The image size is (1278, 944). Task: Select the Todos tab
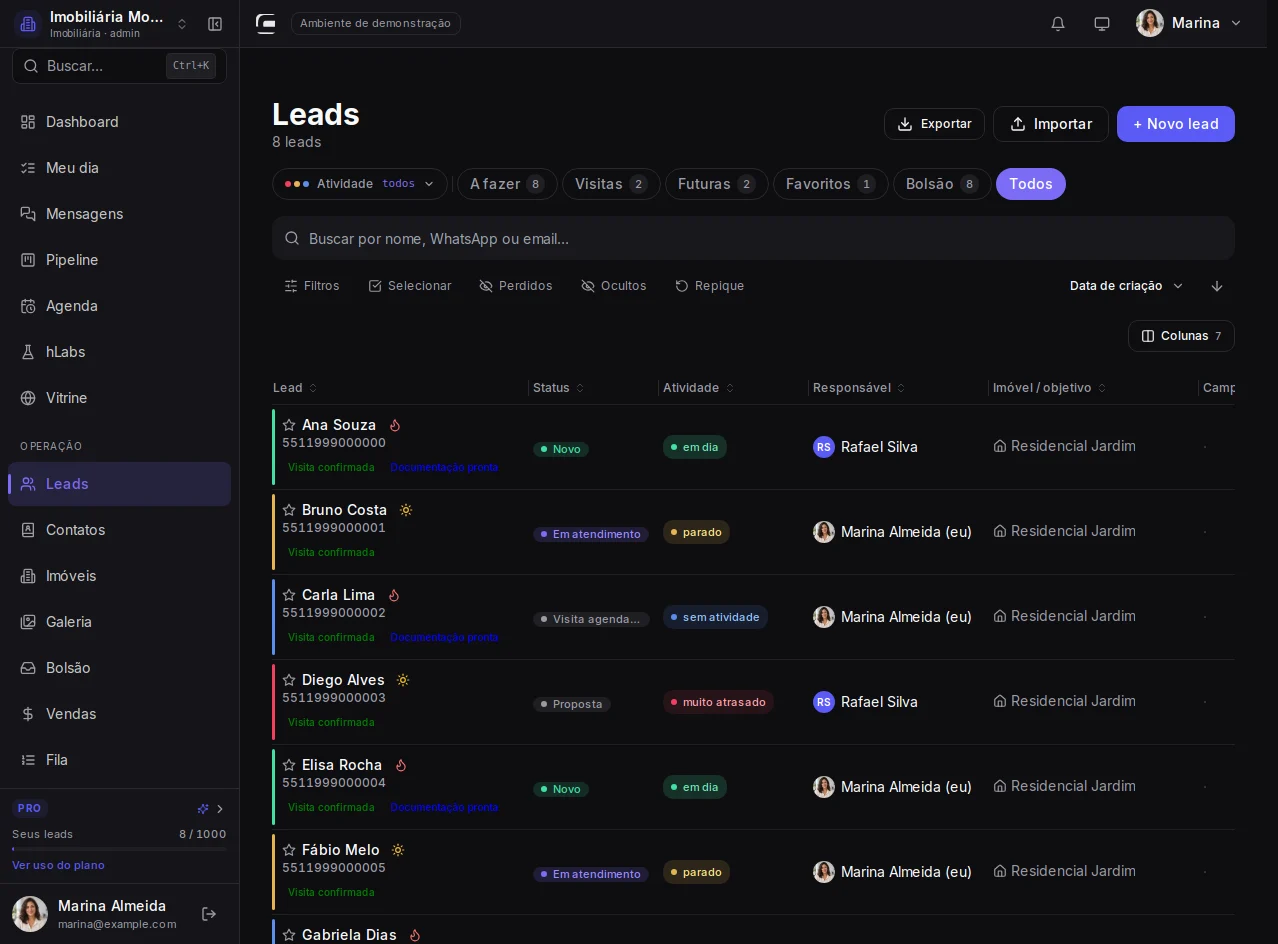pos(1031,184)
